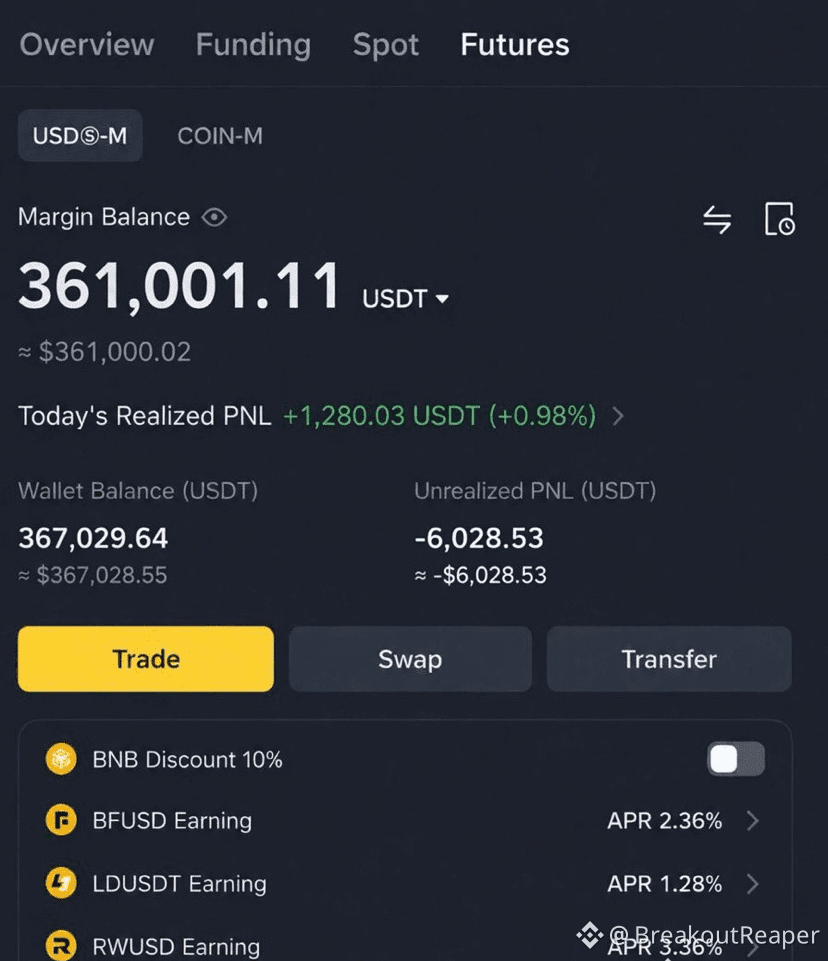Tap the RWUSD Earning coin icon

[61, 945]
